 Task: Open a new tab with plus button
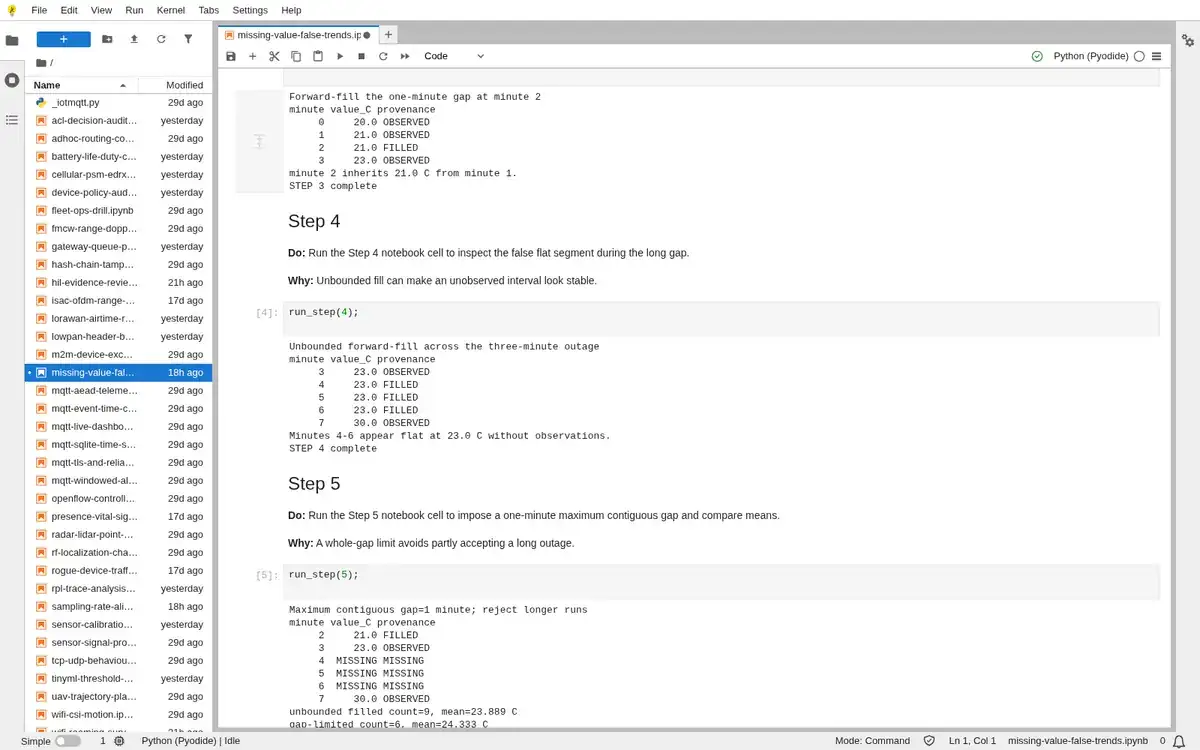click(x=389, y=35)
